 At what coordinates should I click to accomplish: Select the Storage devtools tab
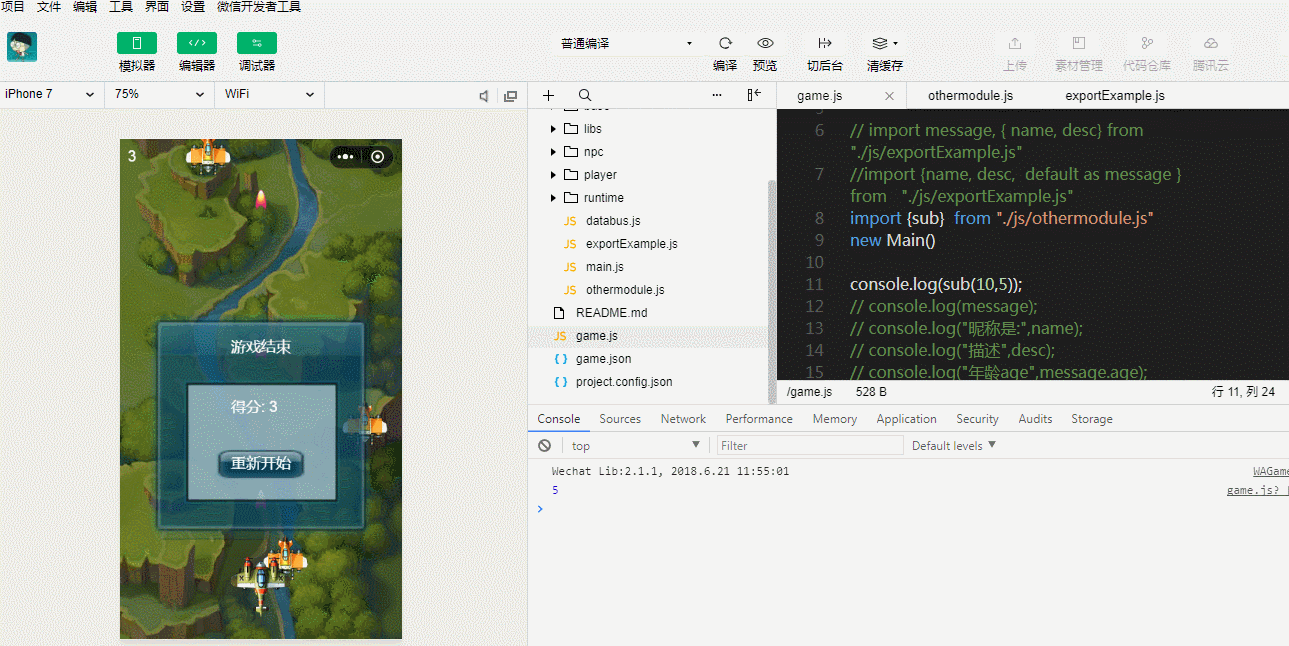tap(1091, 419)
